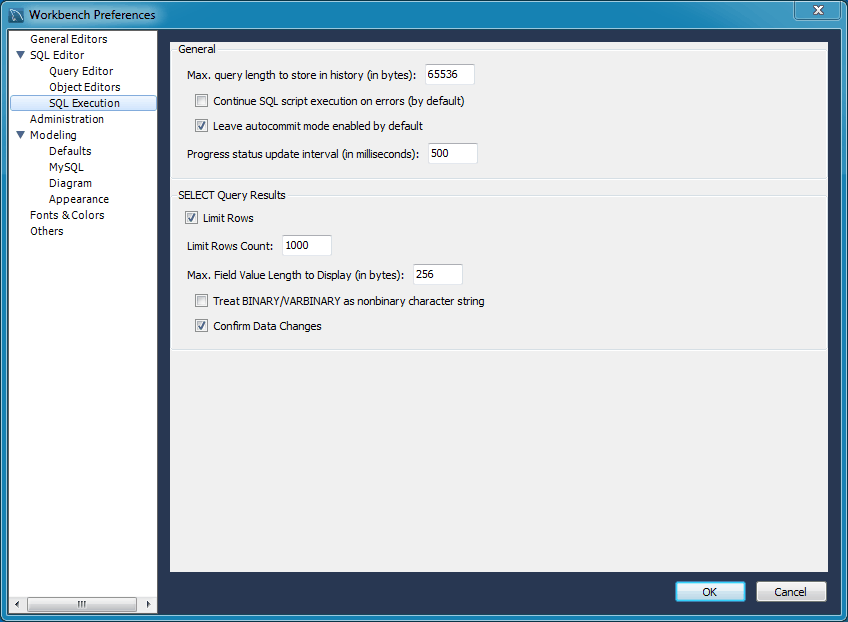Click the Limit Rows Count field

[307, 245]
